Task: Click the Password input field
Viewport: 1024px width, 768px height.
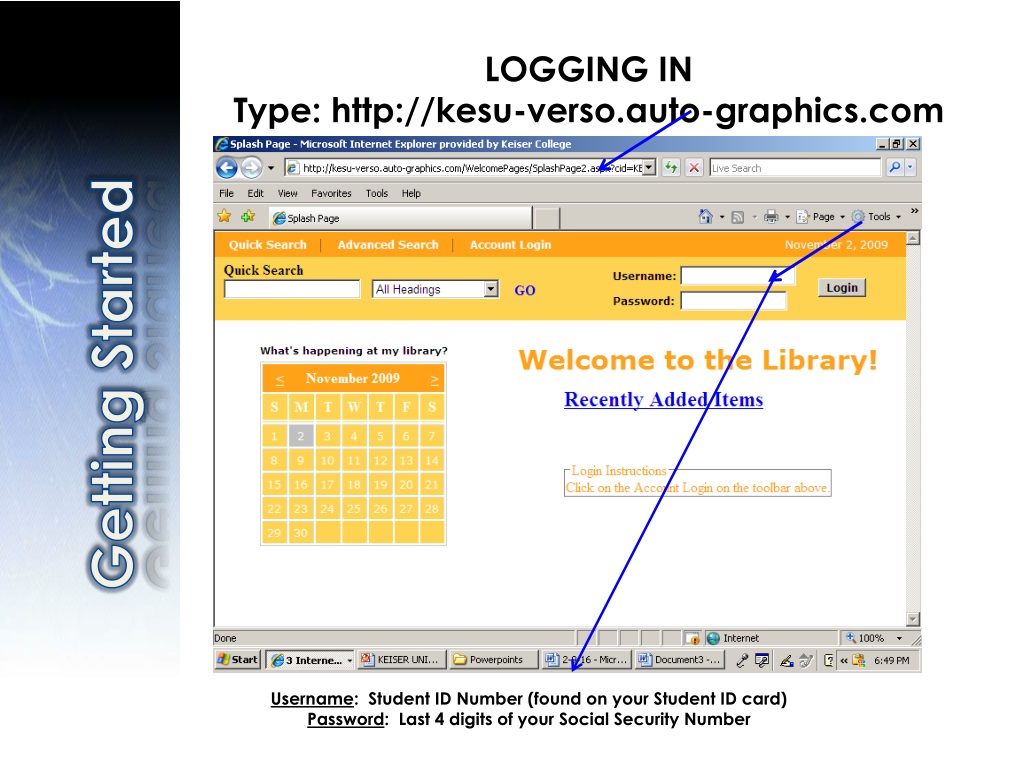Action: coord(733,301)
